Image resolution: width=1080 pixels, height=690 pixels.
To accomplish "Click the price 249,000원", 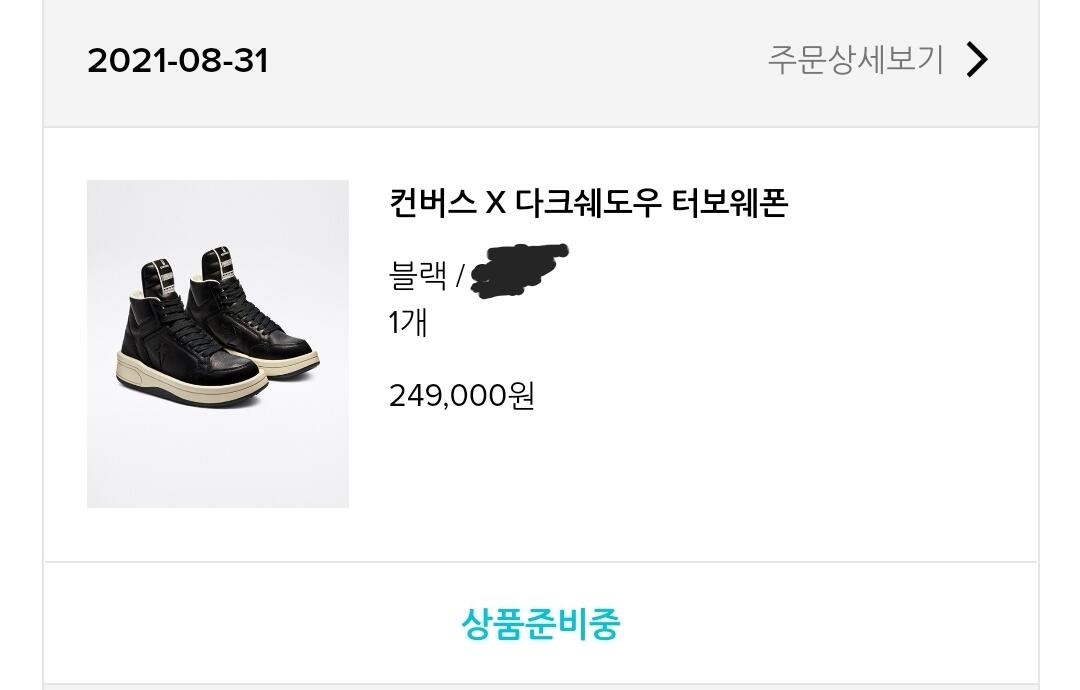I will point(461,396).
